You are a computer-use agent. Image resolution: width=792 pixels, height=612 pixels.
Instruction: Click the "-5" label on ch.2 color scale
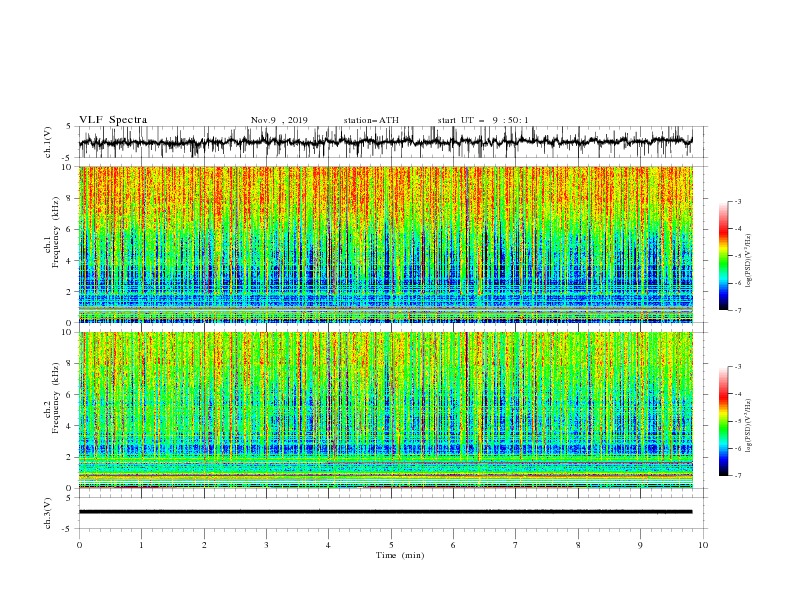[x=738, y=421]
